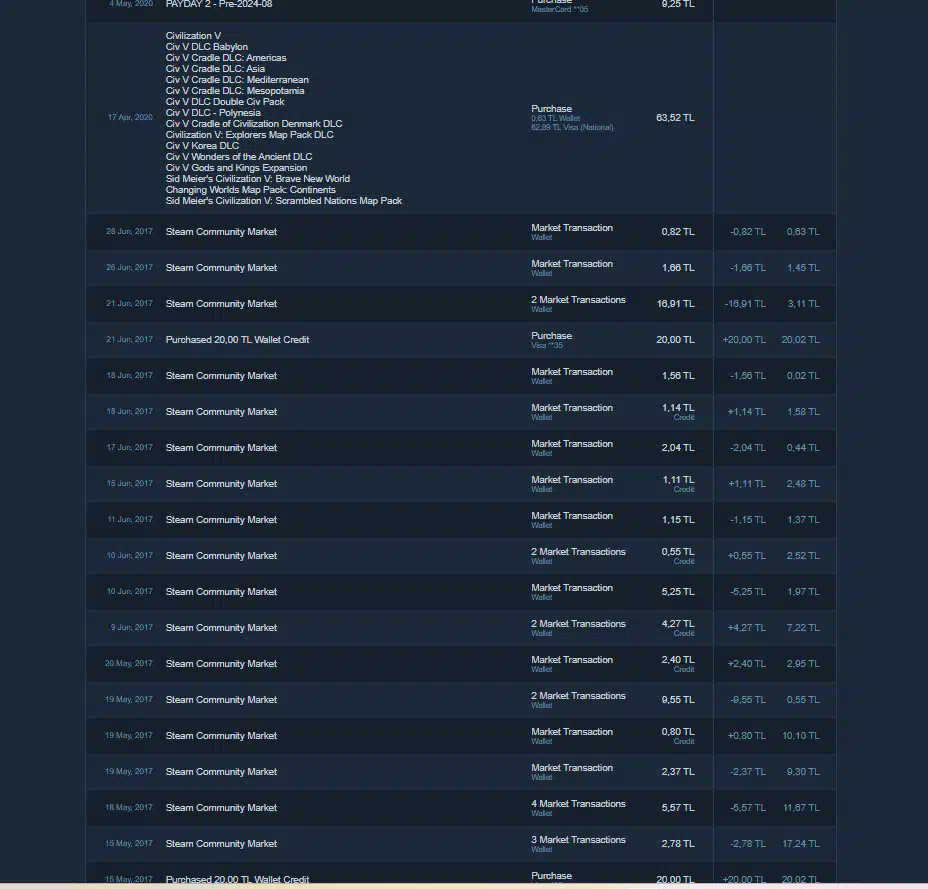Click the "9 Jun, 2017" date
The image size is (928, 889).
coord(131,627)
